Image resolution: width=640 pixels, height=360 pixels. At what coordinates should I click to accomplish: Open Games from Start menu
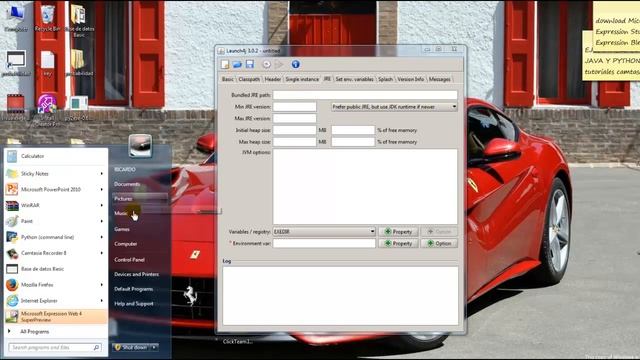(x=122, y=229)
